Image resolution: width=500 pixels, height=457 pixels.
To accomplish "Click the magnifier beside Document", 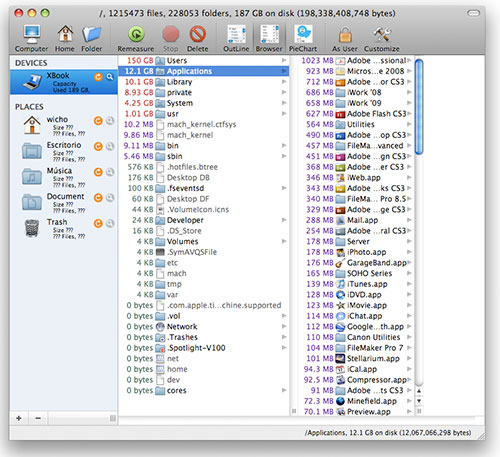I will (x=110, y=198).
